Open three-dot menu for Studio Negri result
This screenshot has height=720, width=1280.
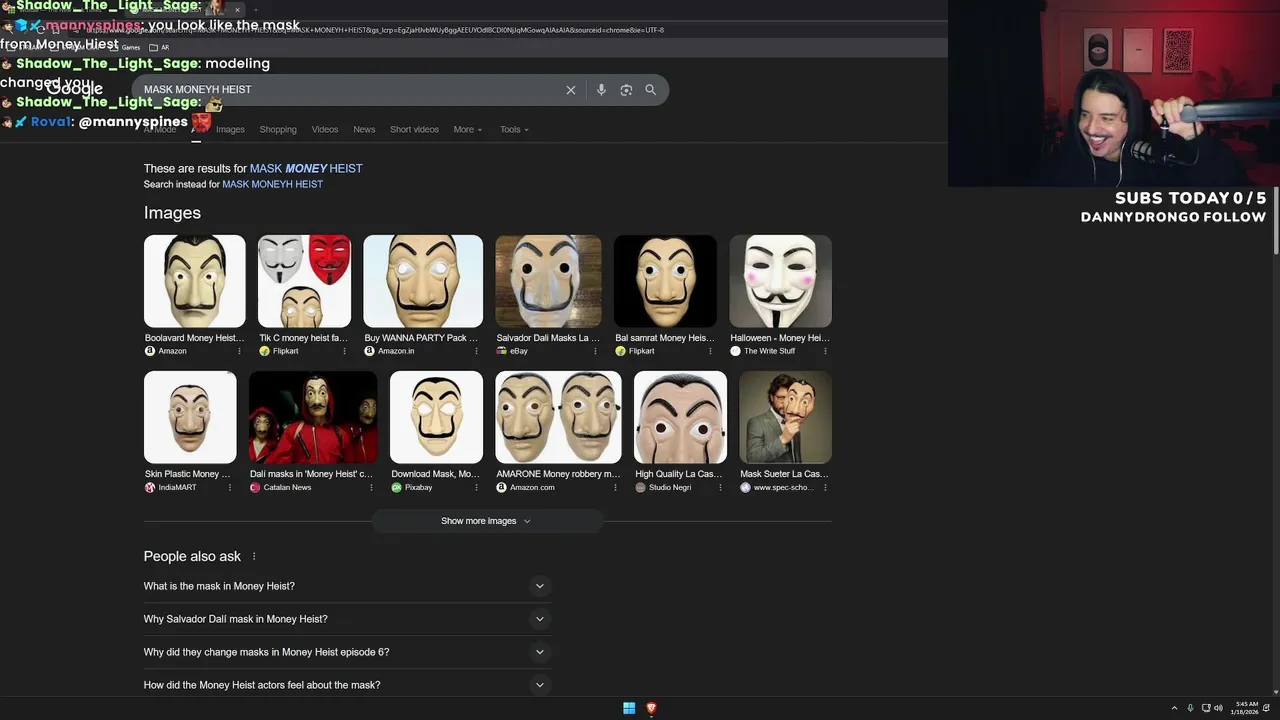pos(720,488)
